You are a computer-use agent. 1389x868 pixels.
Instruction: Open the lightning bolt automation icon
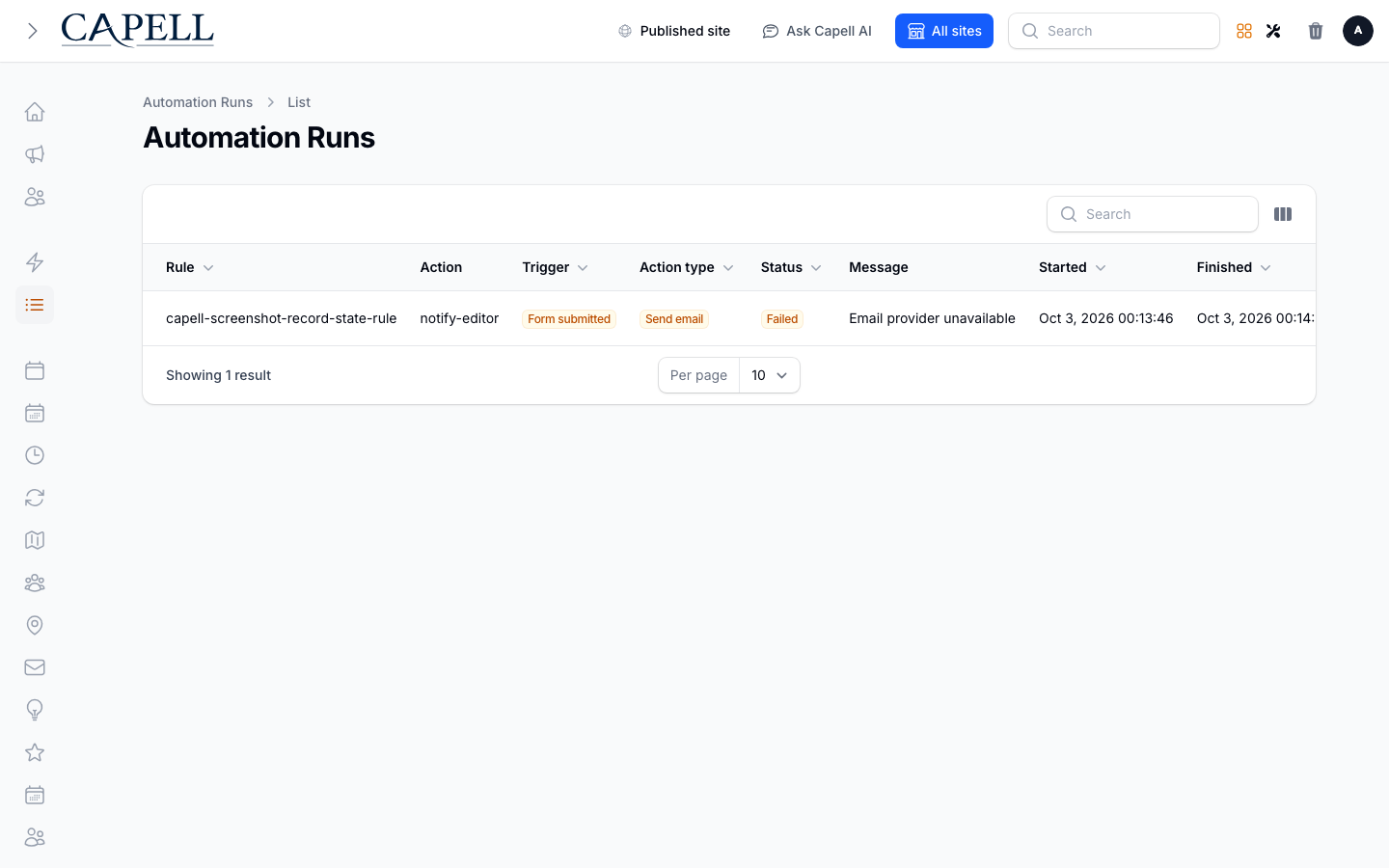[x=35, y=262]
